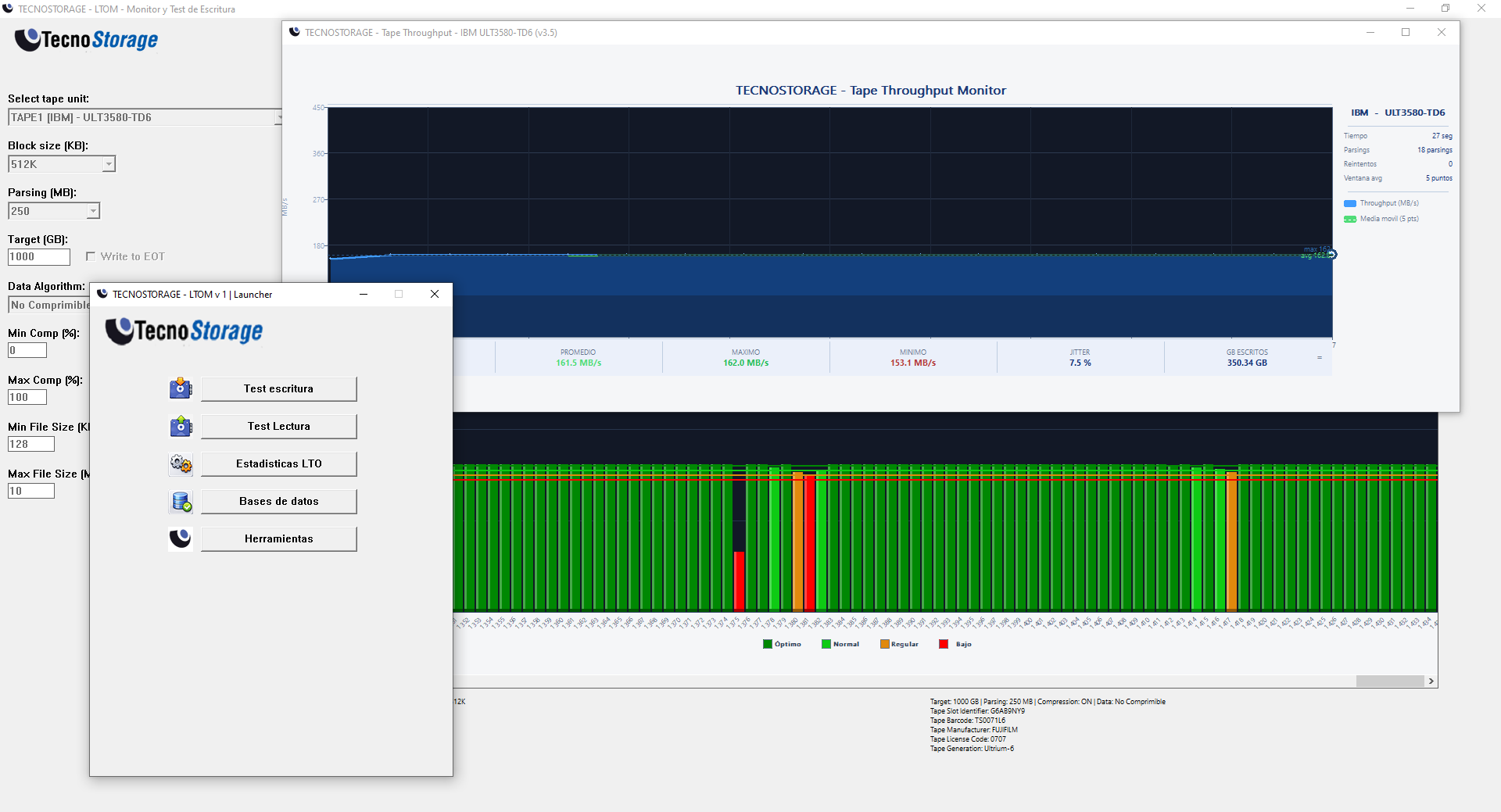Enable the Write to EOT checkbox
1501x812 pixels.
pos(91,256)
